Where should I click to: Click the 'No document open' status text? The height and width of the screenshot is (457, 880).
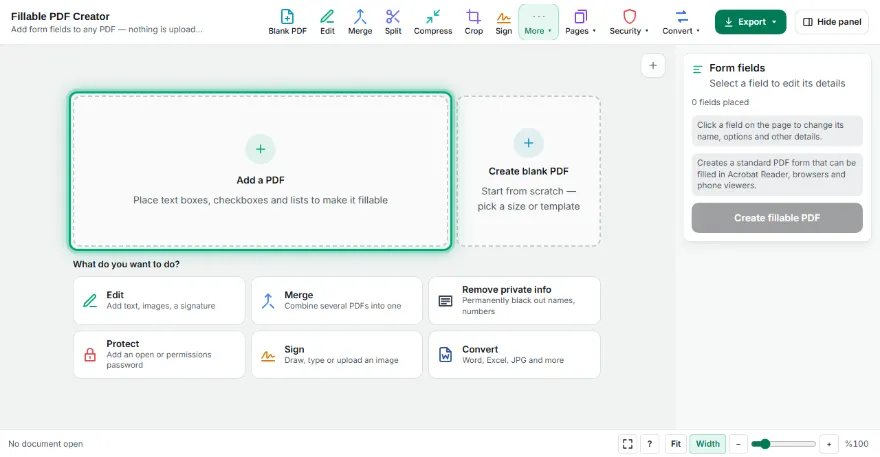click(45, 444)
